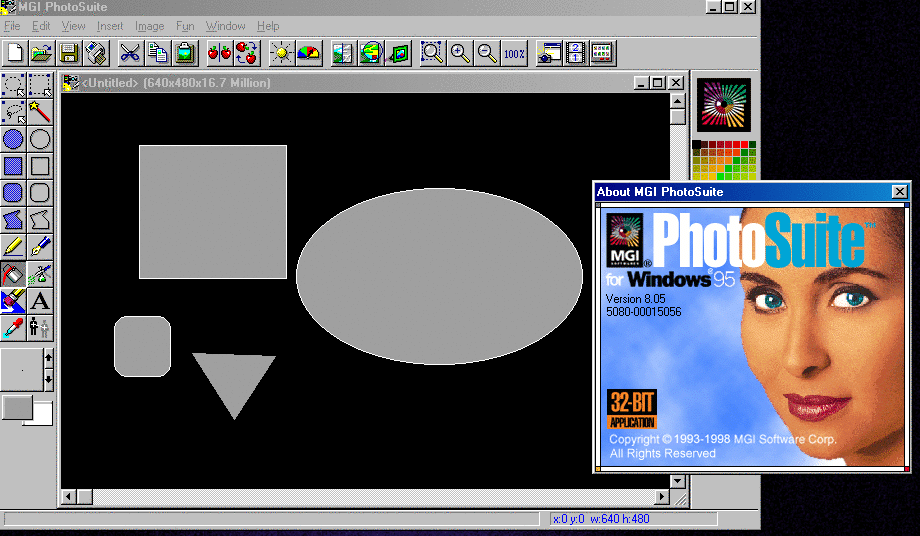The height and width of the screenshot is (536, 920).
Task: Click the foreground gray color box
Action: pyautogui.click(x=16, y=406)
